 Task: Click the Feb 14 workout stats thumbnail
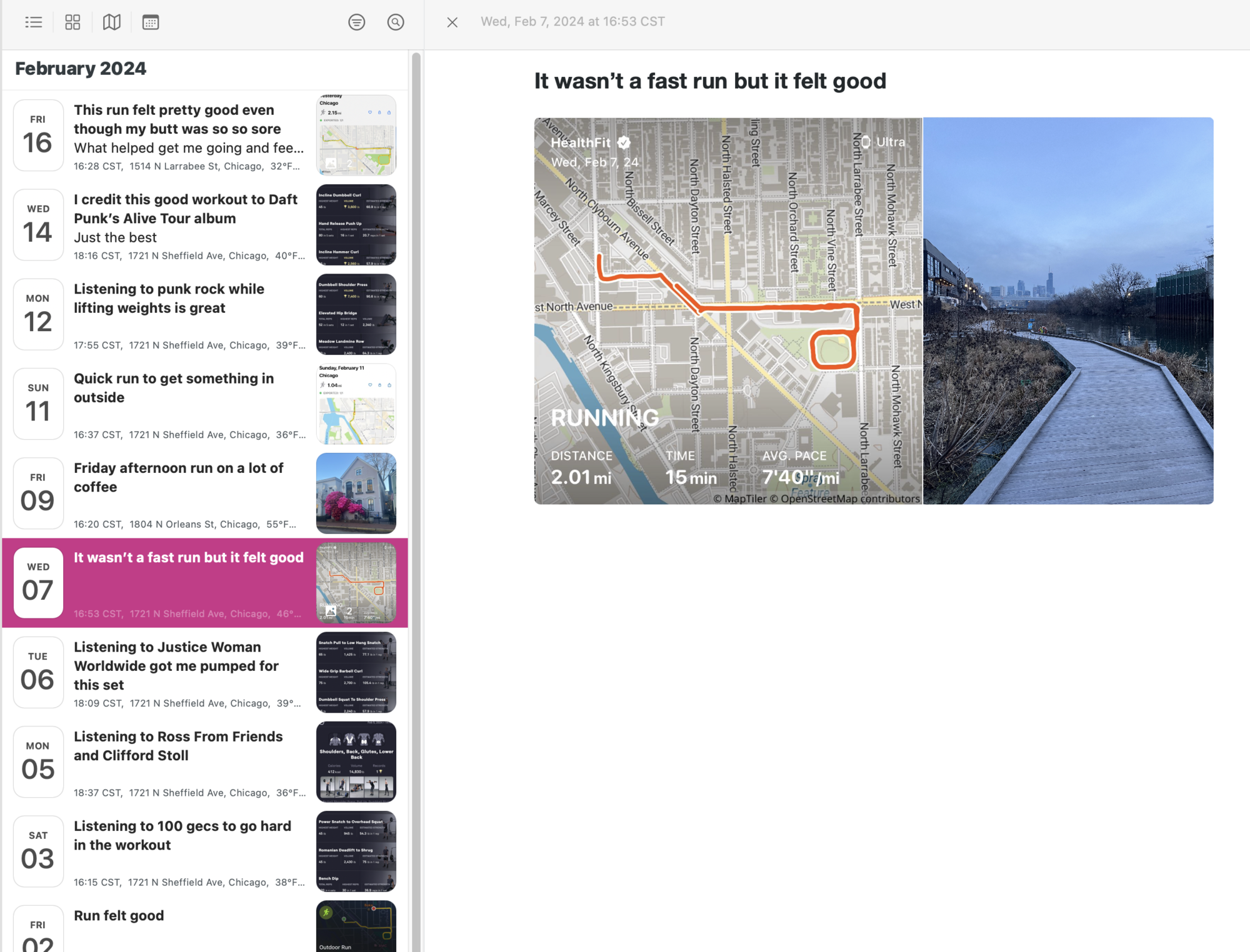(356, 225)
